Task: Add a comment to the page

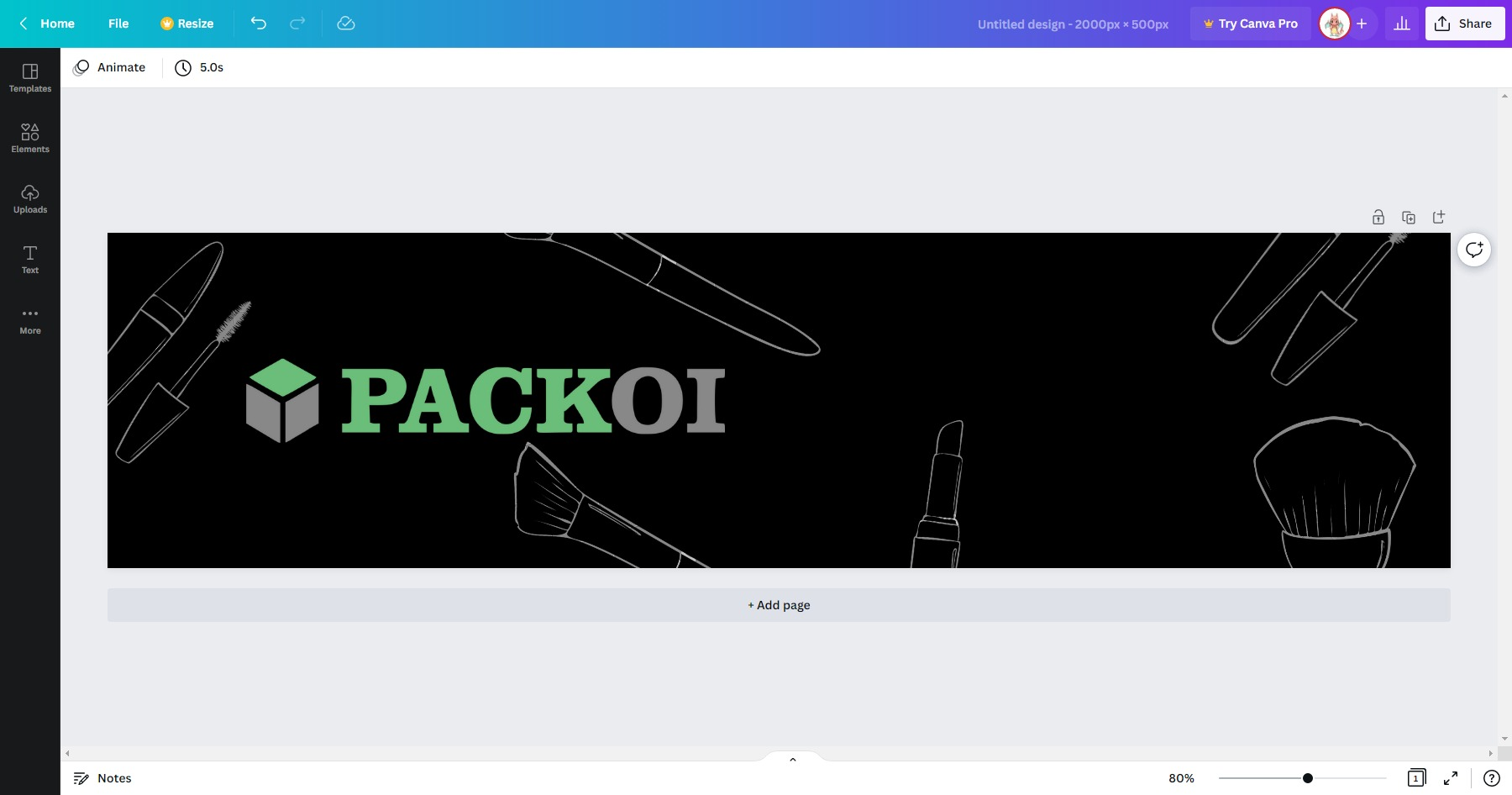Action: 1474,249
